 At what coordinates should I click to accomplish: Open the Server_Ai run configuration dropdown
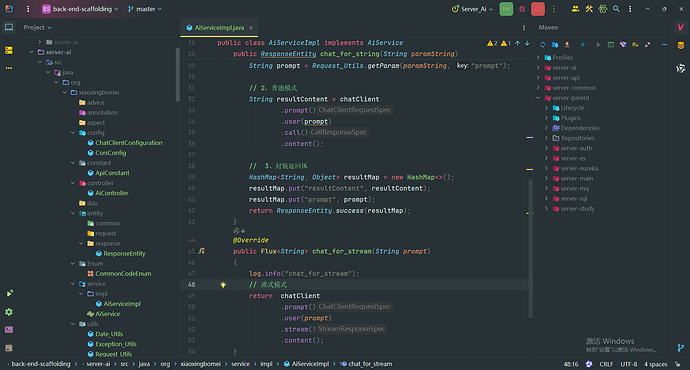coord(472,9)
